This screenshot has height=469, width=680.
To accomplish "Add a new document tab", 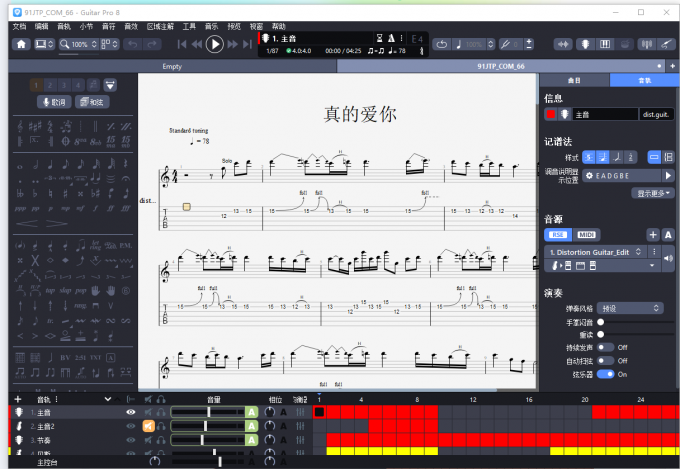I will tap(673, 66).
